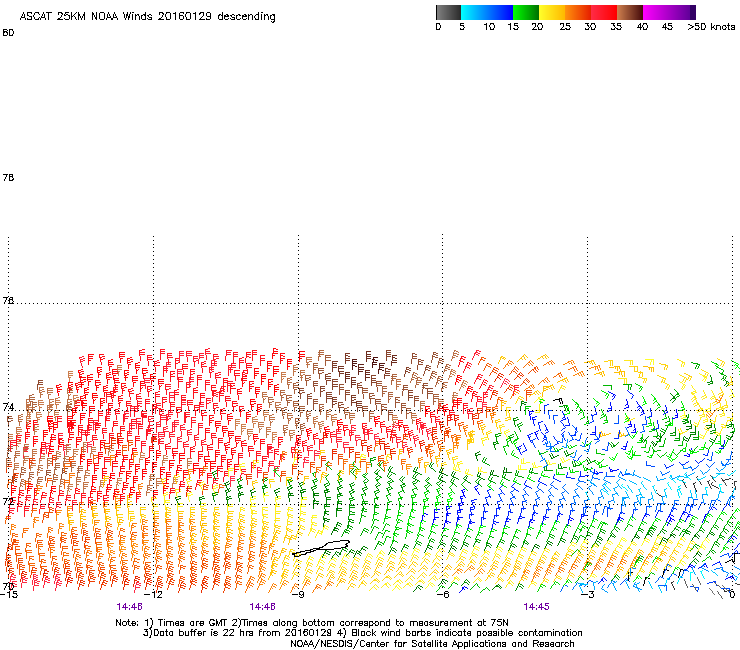
Task: Click the '14:46' time label nearest longitude -9
Action: (262, 607)
